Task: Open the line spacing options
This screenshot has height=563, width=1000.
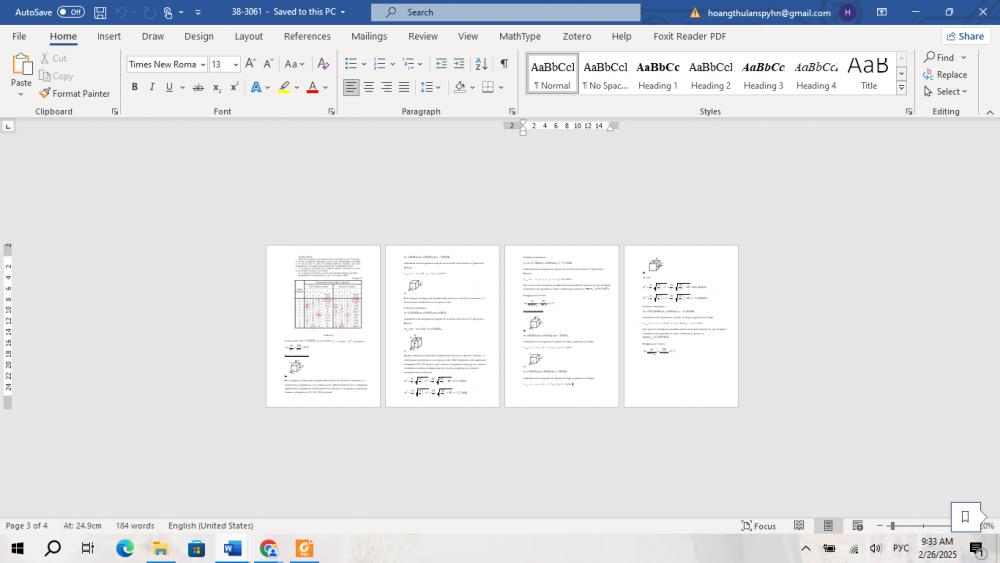Action: 428,88
